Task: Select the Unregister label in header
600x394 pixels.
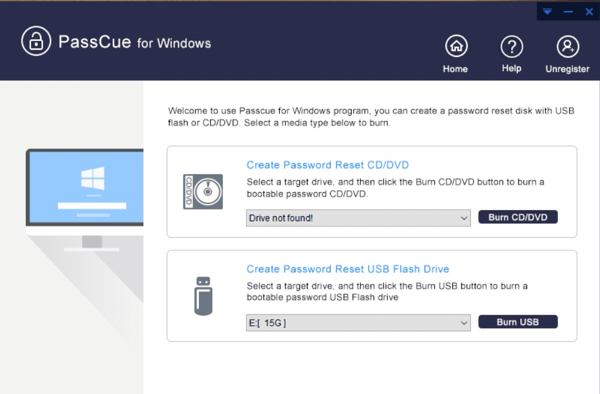Action: pyautogui.click(x=567, y=69)
